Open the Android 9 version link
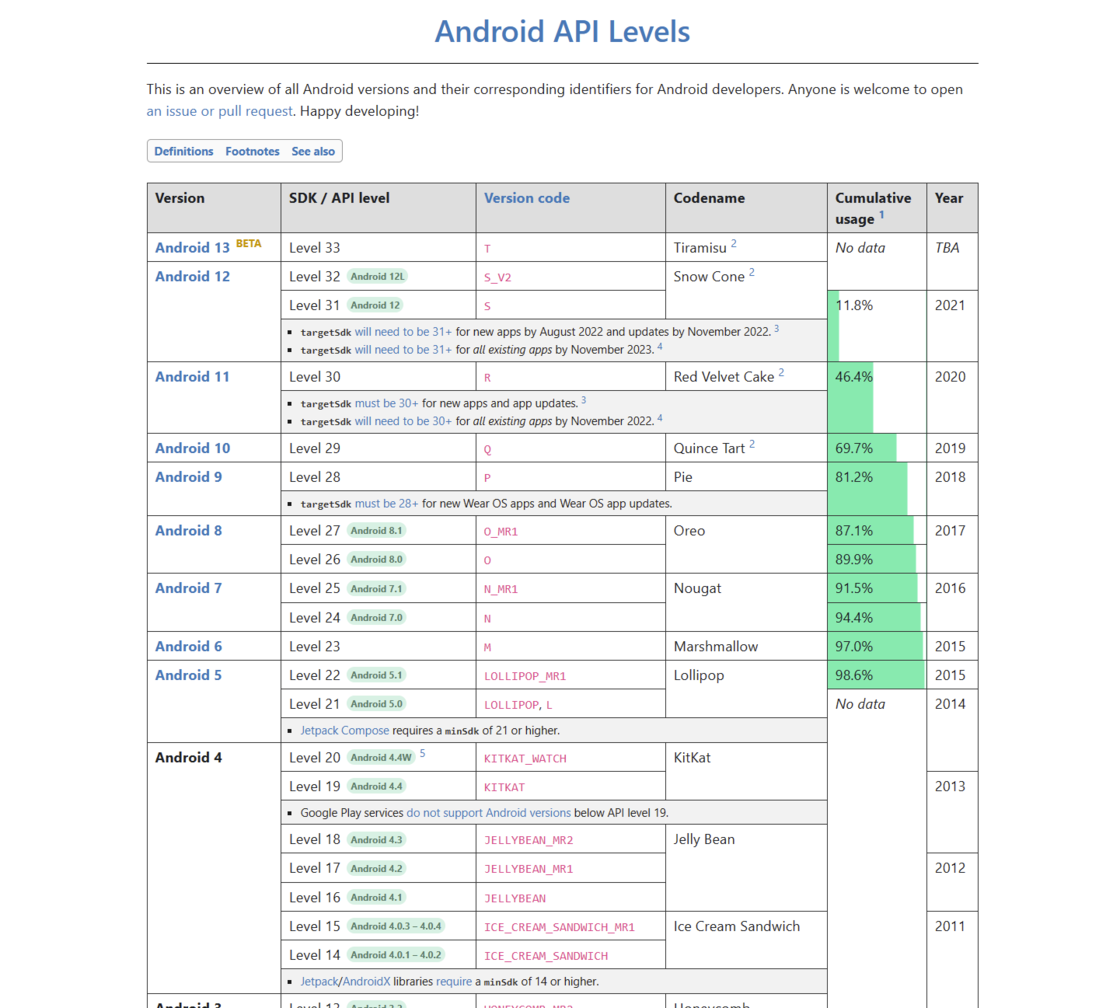1120x1008 pixels. point(189,476)
